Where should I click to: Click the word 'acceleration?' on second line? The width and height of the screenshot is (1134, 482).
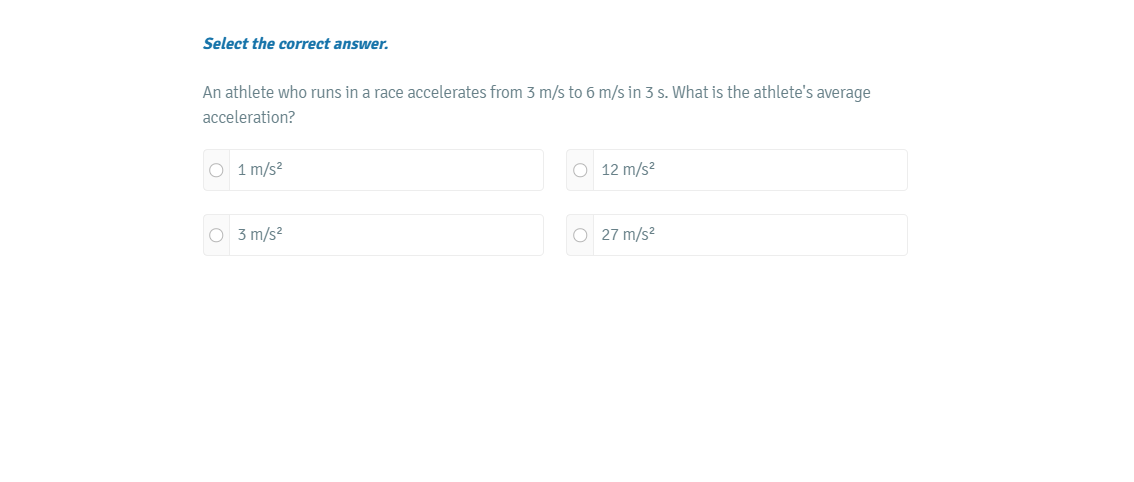(249, 118)
